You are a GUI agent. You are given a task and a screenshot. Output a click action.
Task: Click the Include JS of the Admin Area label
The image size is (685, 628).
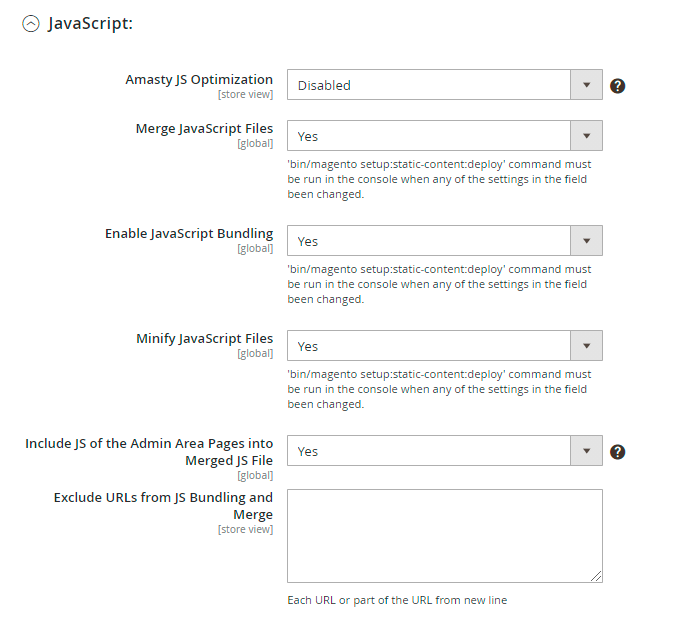tap(149, 452)
